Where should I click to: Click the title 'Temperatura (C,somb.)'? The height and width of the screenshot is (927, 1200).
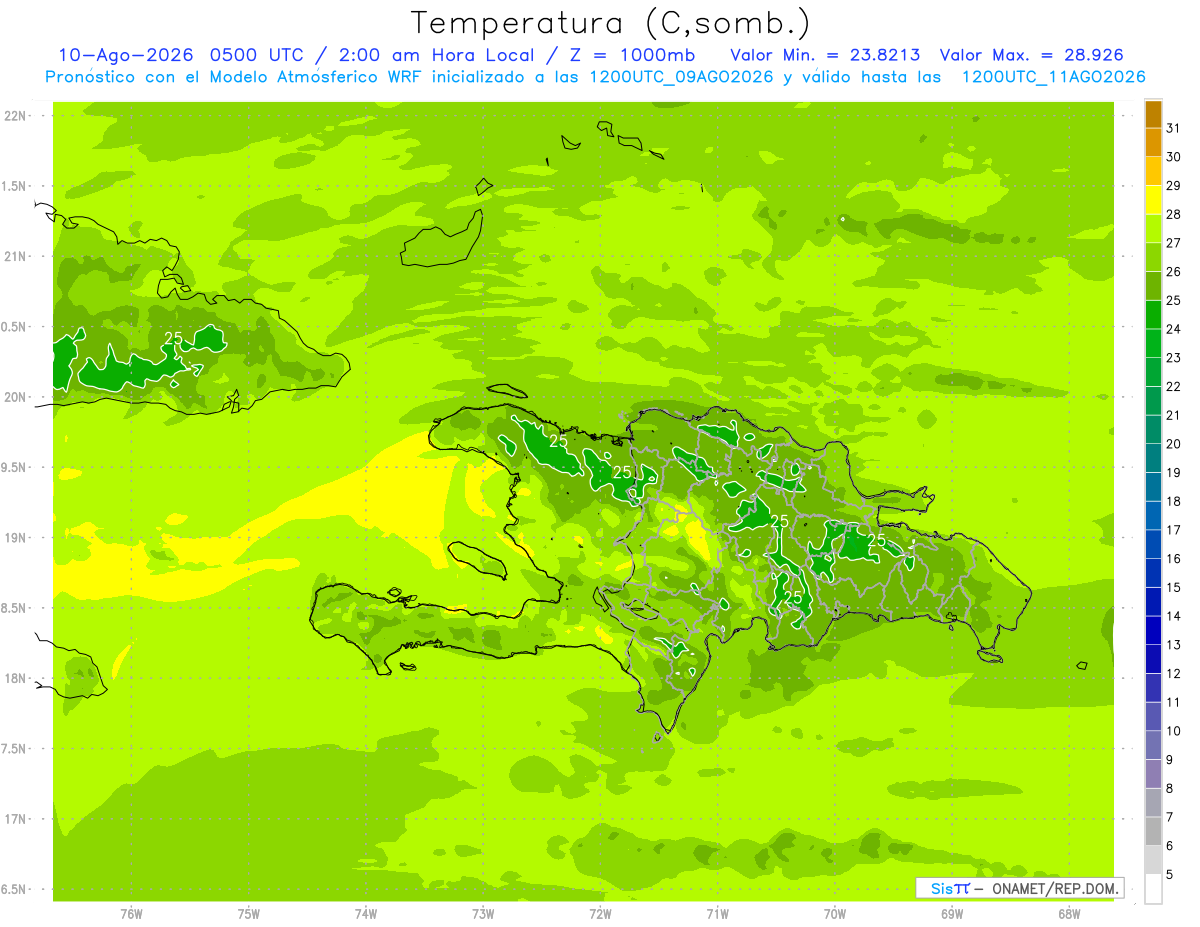611,23
